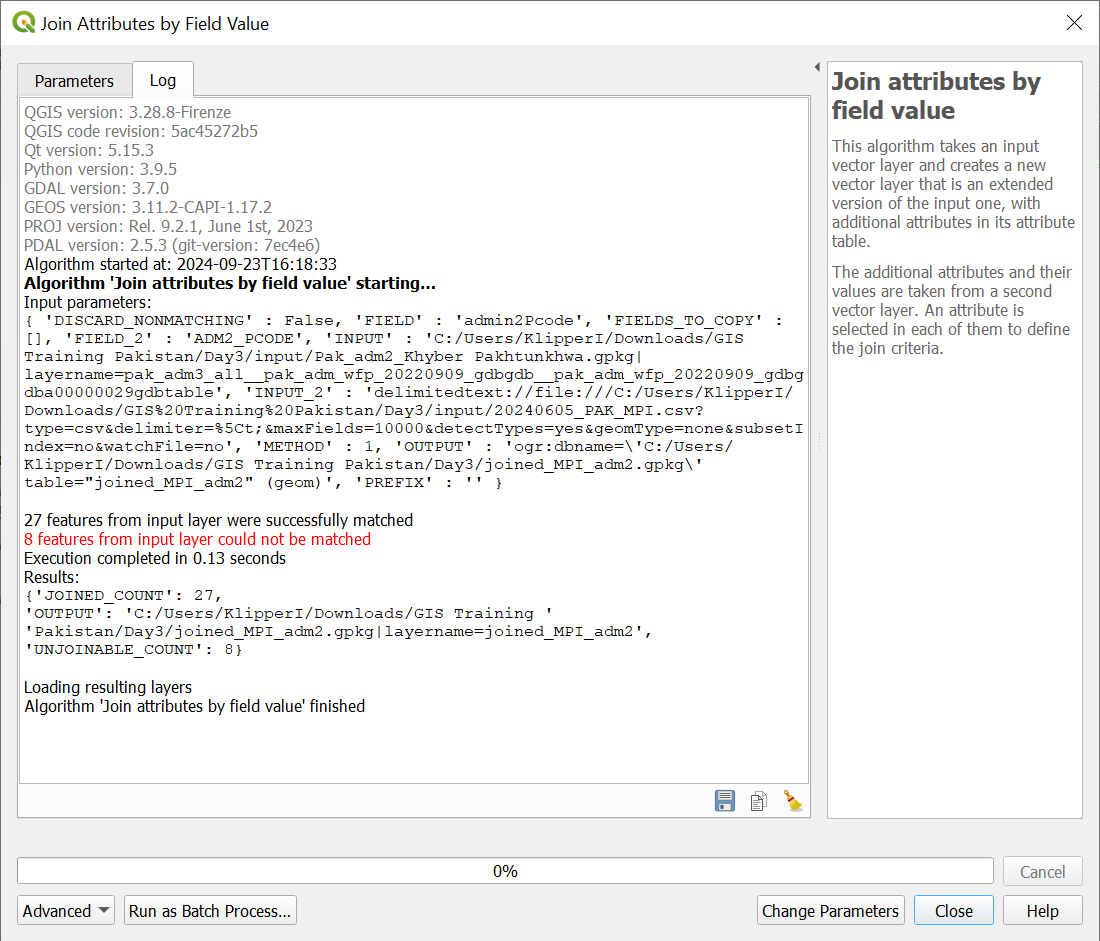Click the greyed-out Cancel button
Image resolution: width=1100 pixels, height=941 pixels.
tap(1042, 872)
